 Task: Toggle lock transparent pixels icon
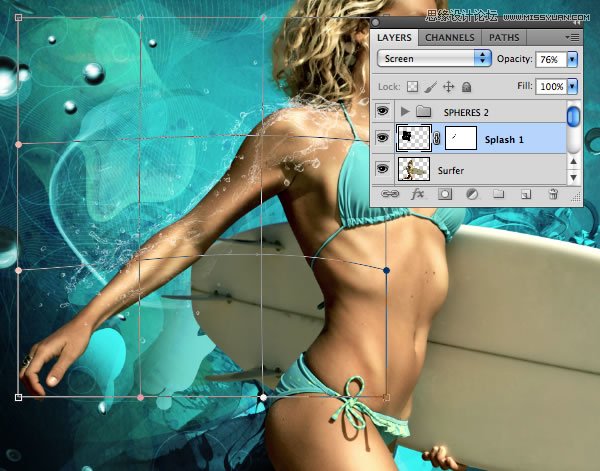click(412, 87)
